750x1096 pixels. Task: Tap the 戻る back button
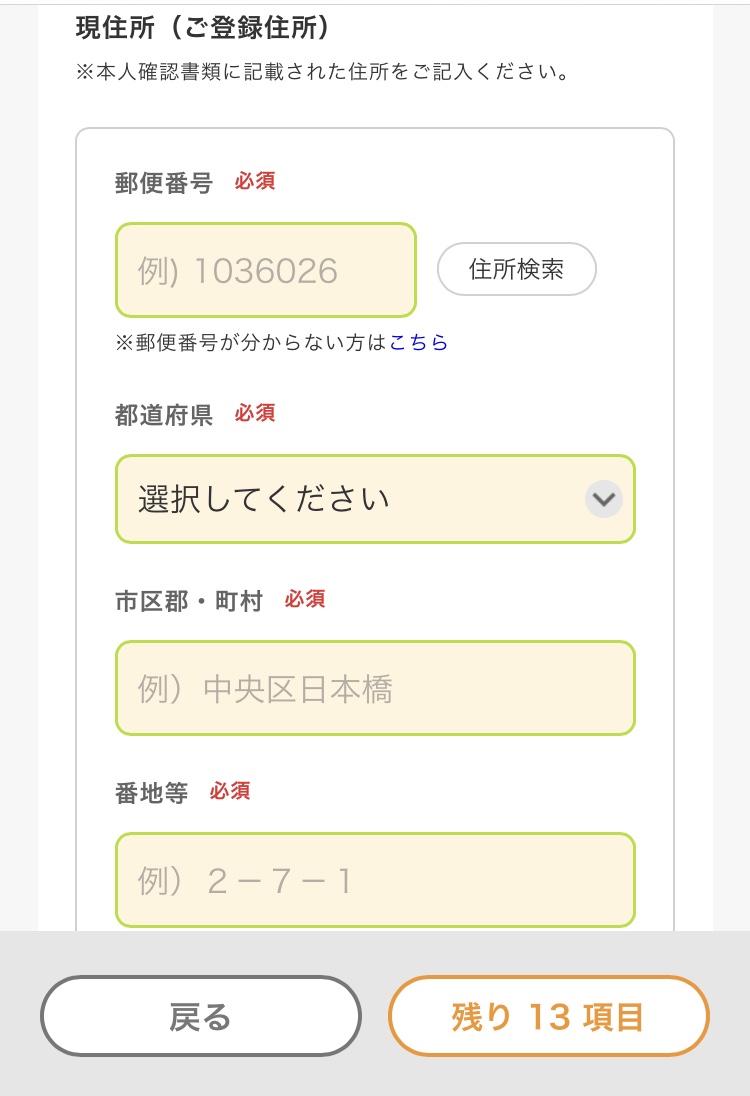click(x=200, y=1016)
